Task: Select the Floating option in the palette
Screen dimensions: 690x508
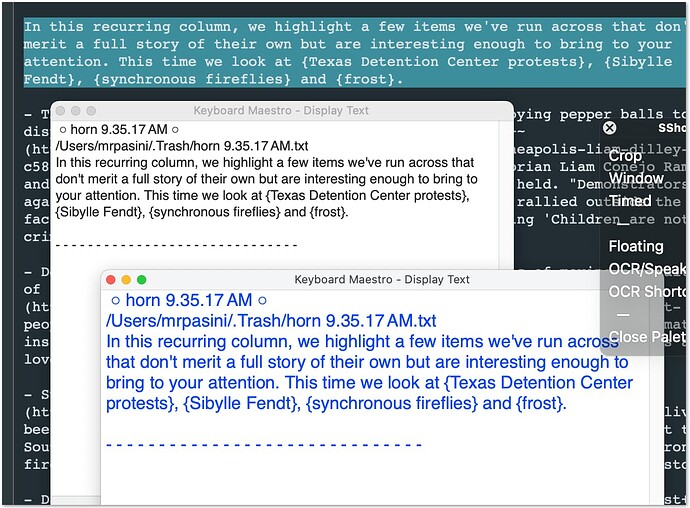Action: point(636,246)
